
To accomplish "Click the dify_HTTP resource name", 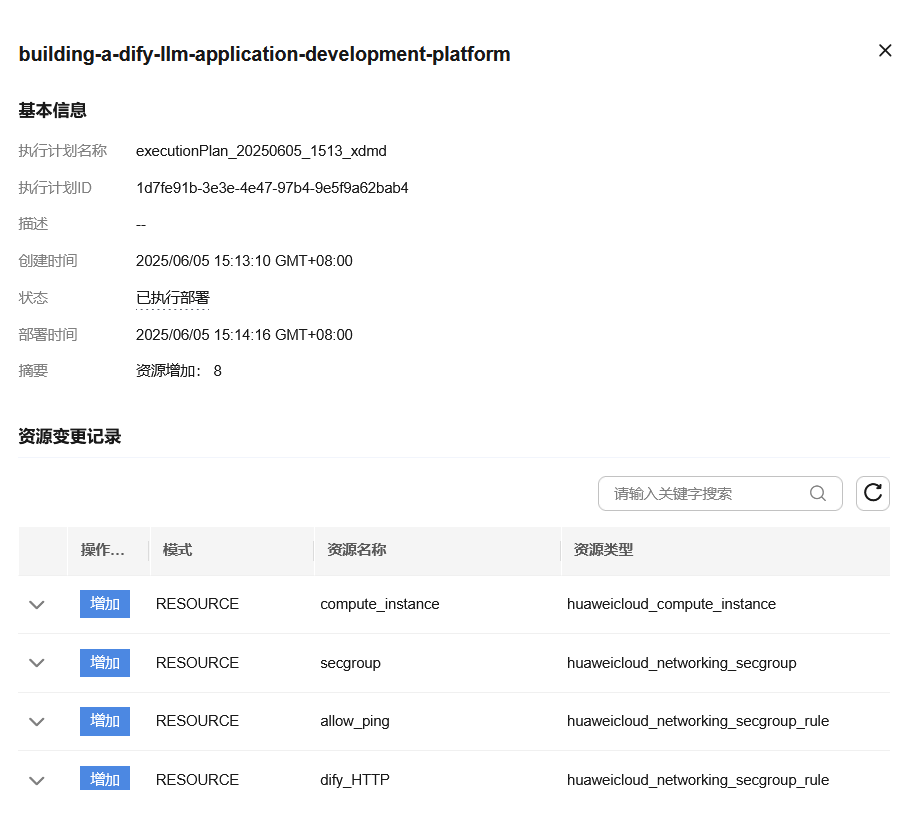I will (x=355, y=780).
